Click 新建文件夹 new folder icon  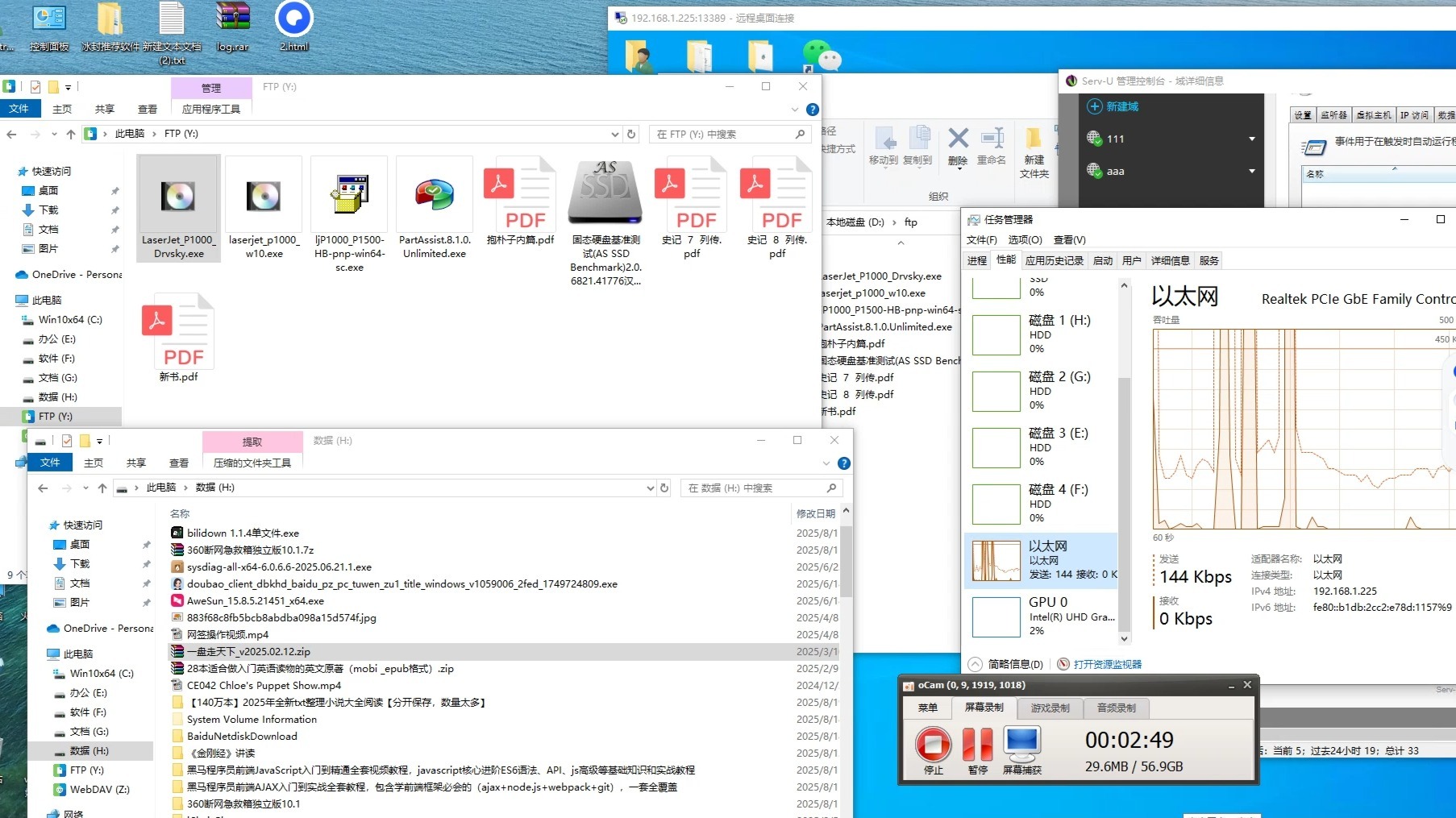1034,139
